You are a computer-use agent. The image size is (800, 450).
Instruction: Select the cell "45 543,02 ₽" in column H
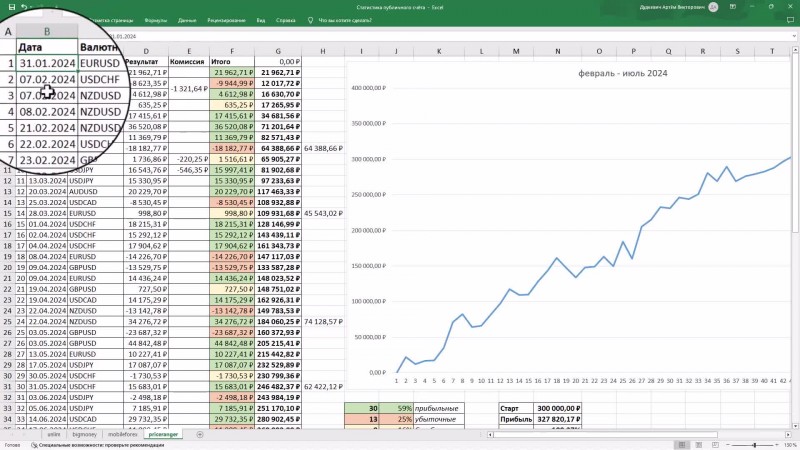[x=323, y=213]
